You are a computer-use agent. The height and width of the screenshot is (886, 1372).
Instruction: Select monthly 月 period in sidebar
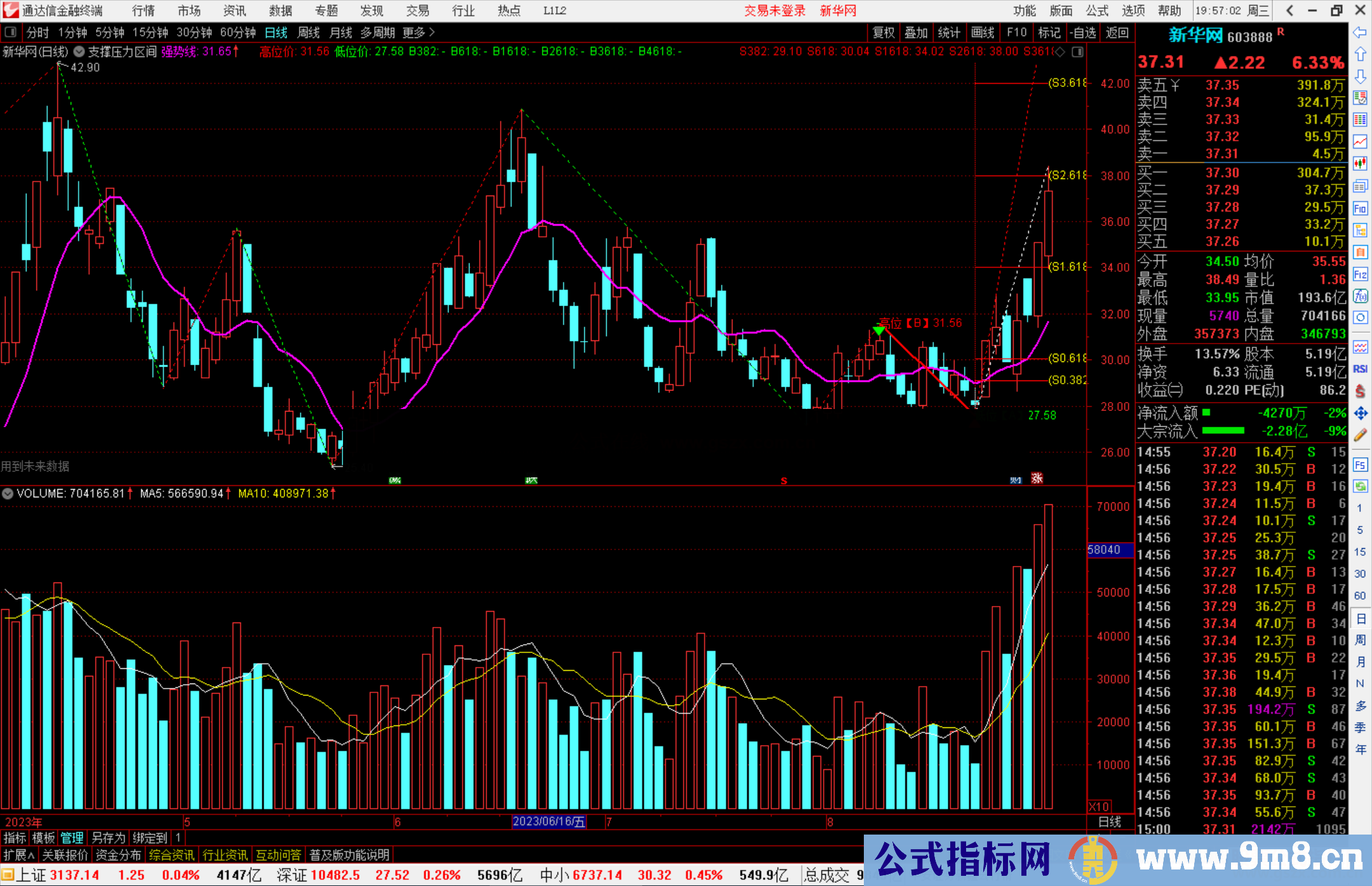pos(1360,662)
